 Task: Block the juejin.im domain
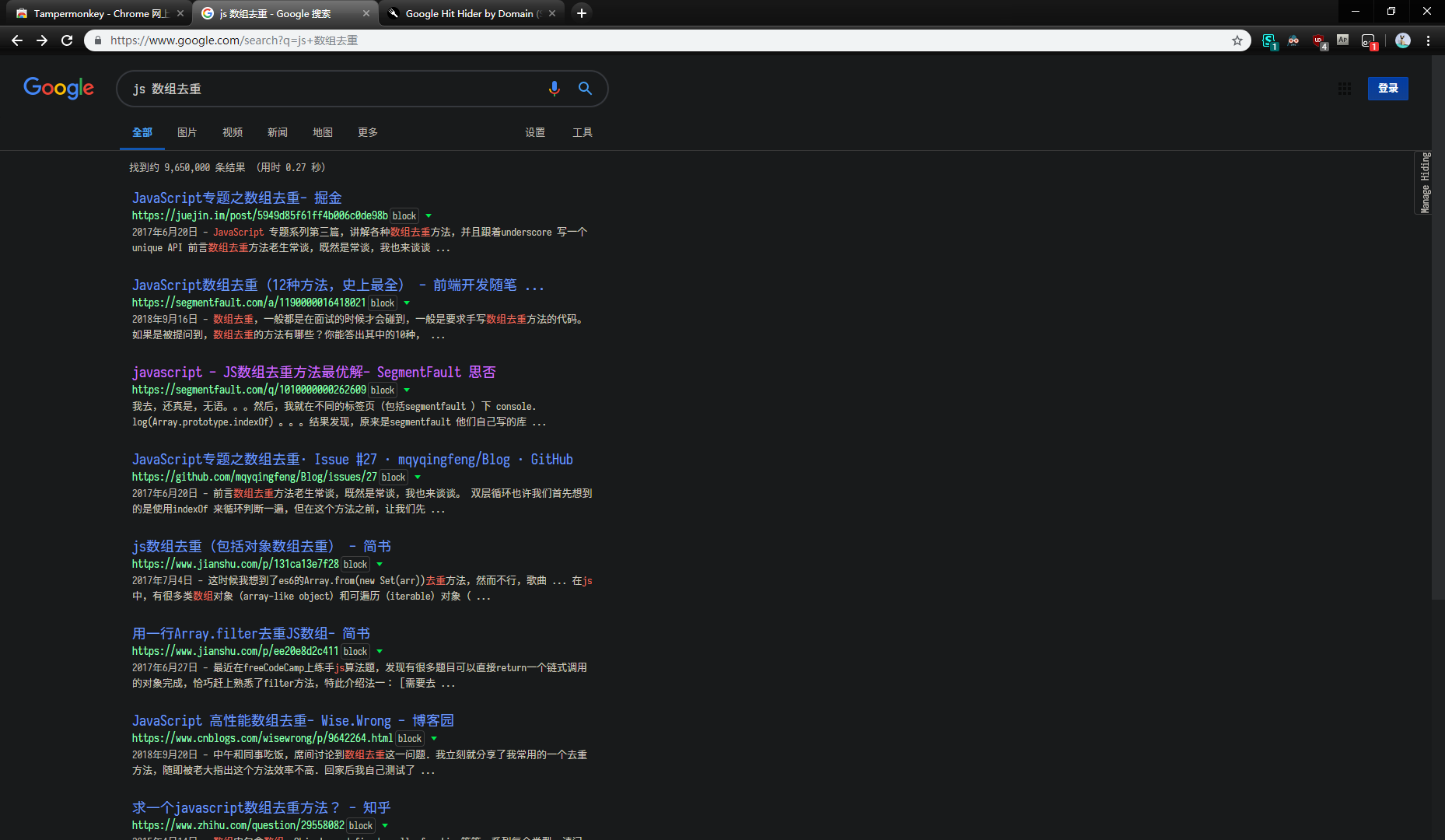click(x=404, y=216)
